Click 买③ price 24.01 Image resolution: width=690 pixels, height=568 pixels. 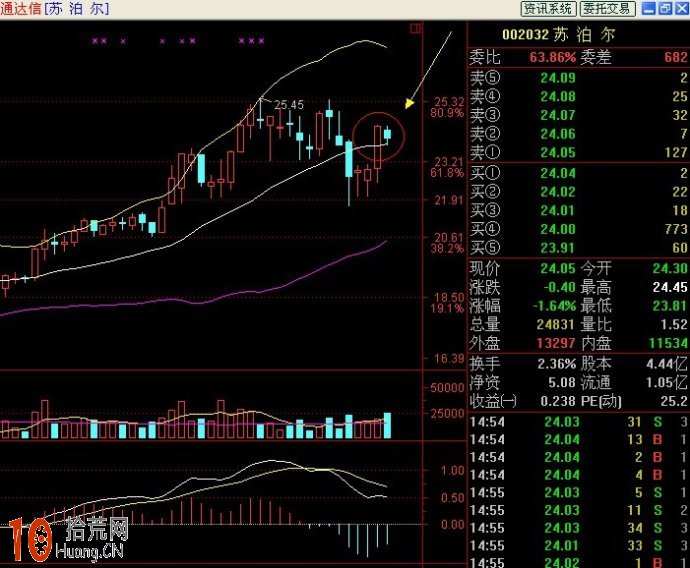(x=558, y=210)
